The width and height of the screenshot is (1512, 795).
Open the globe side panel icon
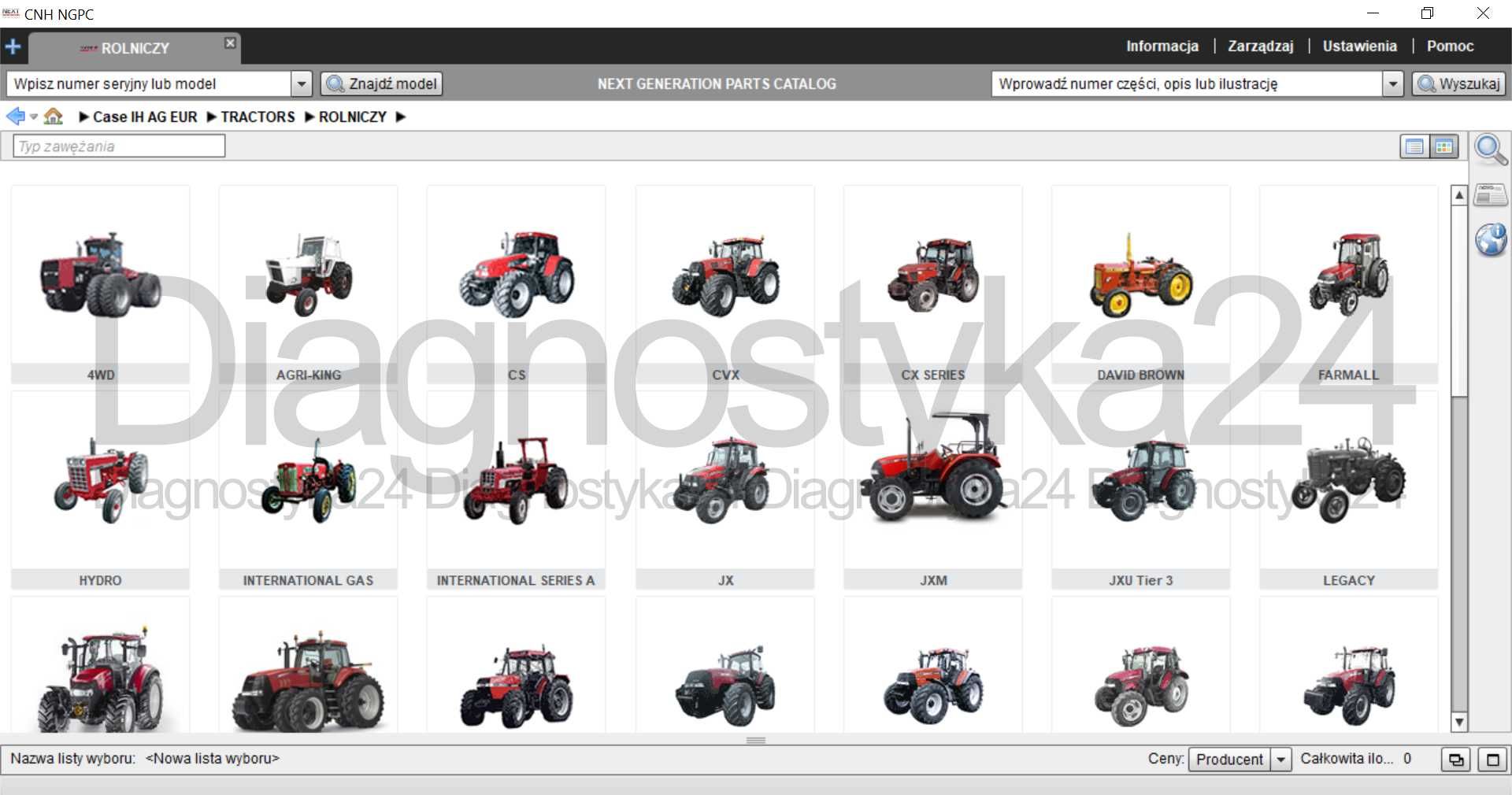coord(1491,240)
